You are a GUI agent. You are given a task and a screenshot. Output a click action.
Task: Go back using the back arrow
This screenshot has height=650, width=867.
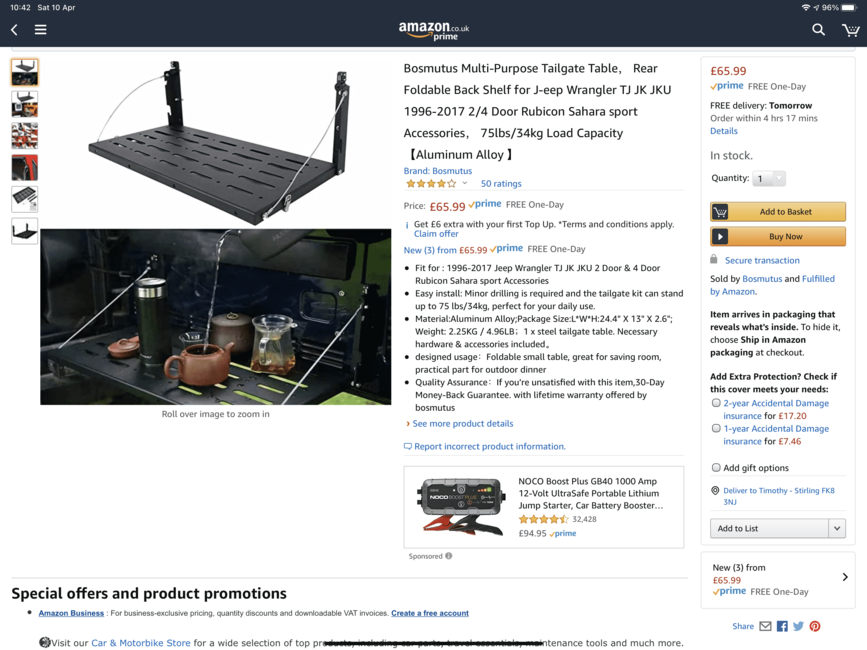tap(14, 30)
